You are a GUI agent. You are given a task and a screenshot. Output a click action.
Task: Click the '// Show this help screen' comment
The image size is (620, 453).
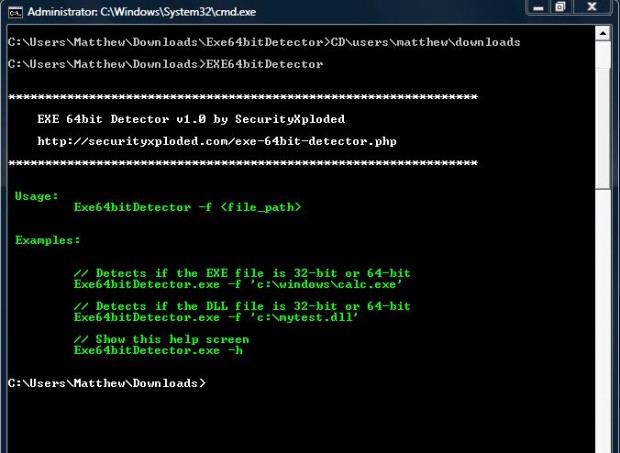(161, 339)
